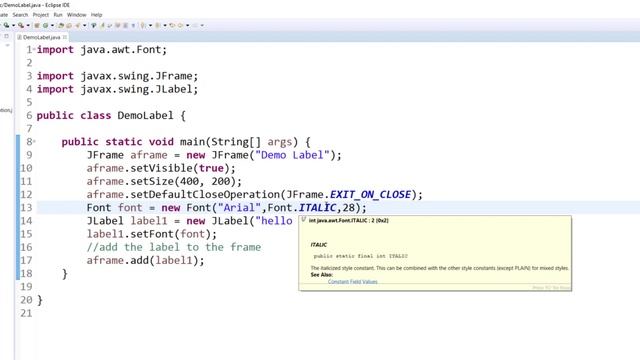Click EXIT_ON_CLOSE in line 12
The width and height of the screenshot is (640, 360).
click(x=370, y=194)
